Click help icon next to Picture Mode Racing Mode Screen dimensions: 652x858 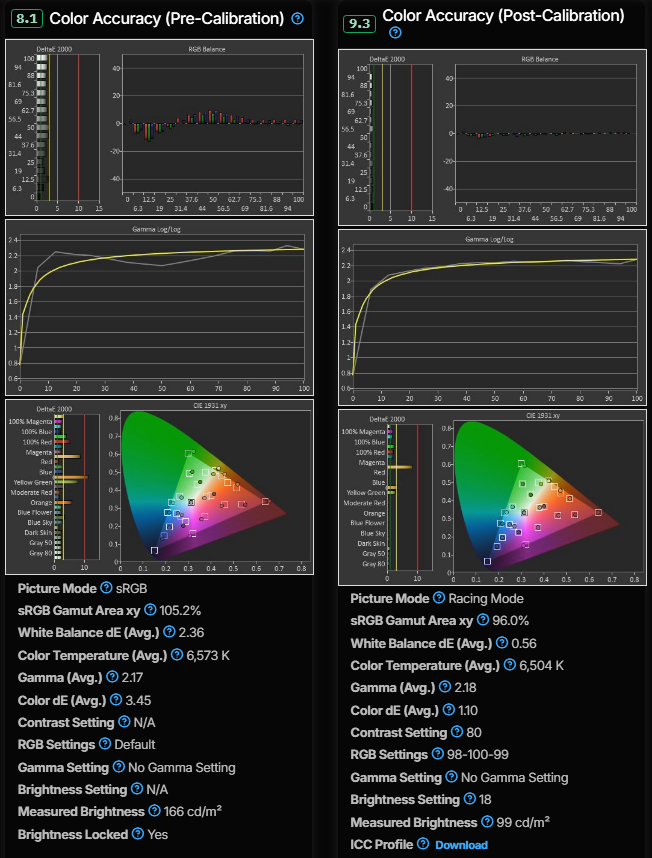(x=439, y=598)
